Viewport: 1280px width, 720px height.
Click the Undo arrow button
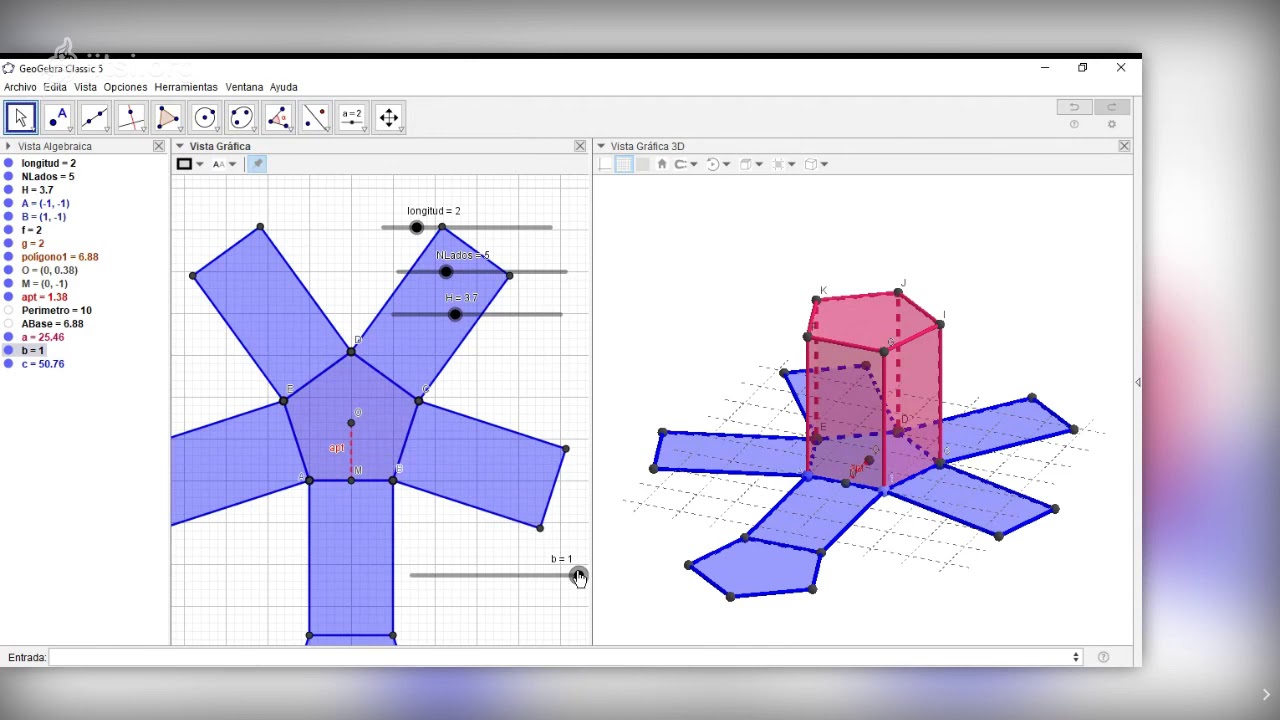click(x=1074, y=107)
